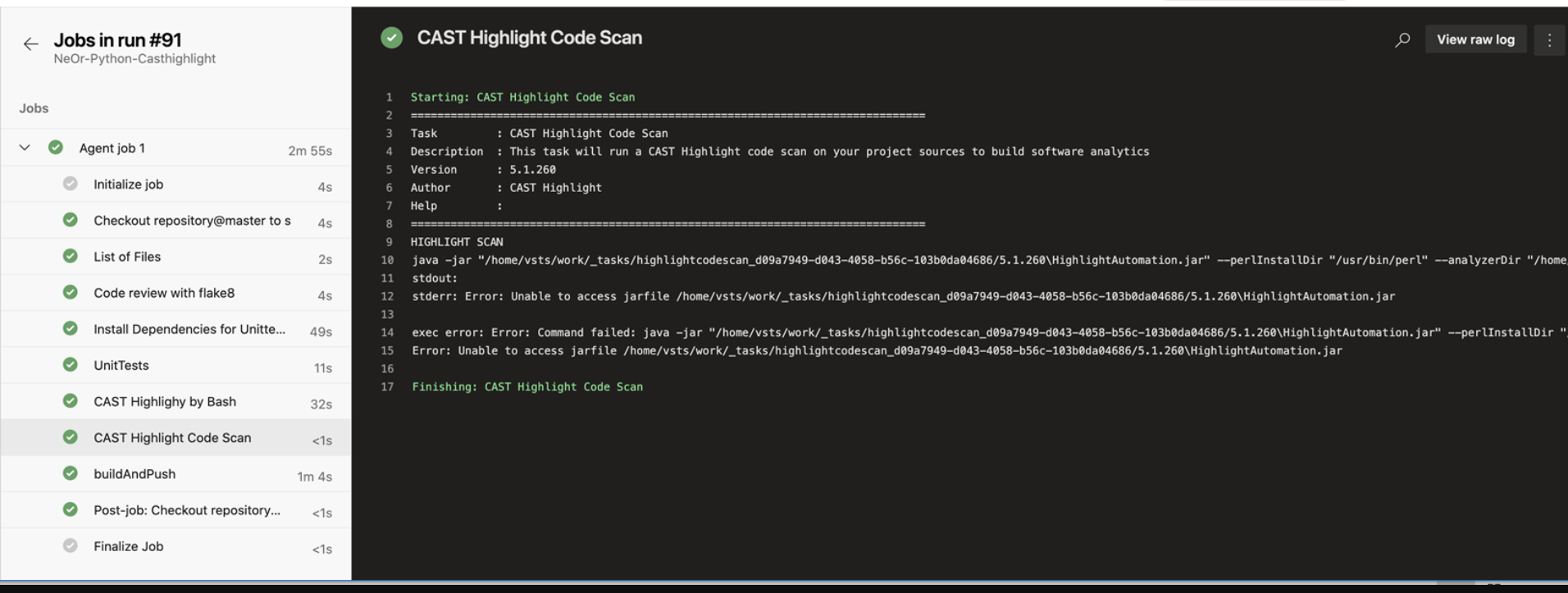Click the java -jar command on log line 10
The height and width of the screenshot is (593, 1568).
pos(989,260)
